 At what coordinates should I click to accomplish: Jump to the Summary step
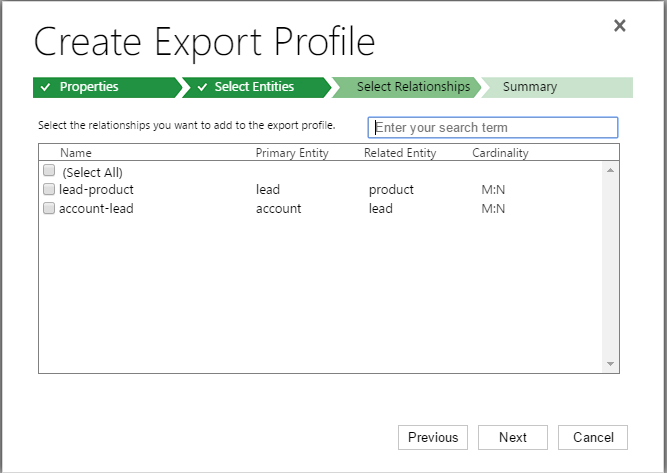click(x=530, y=87)
